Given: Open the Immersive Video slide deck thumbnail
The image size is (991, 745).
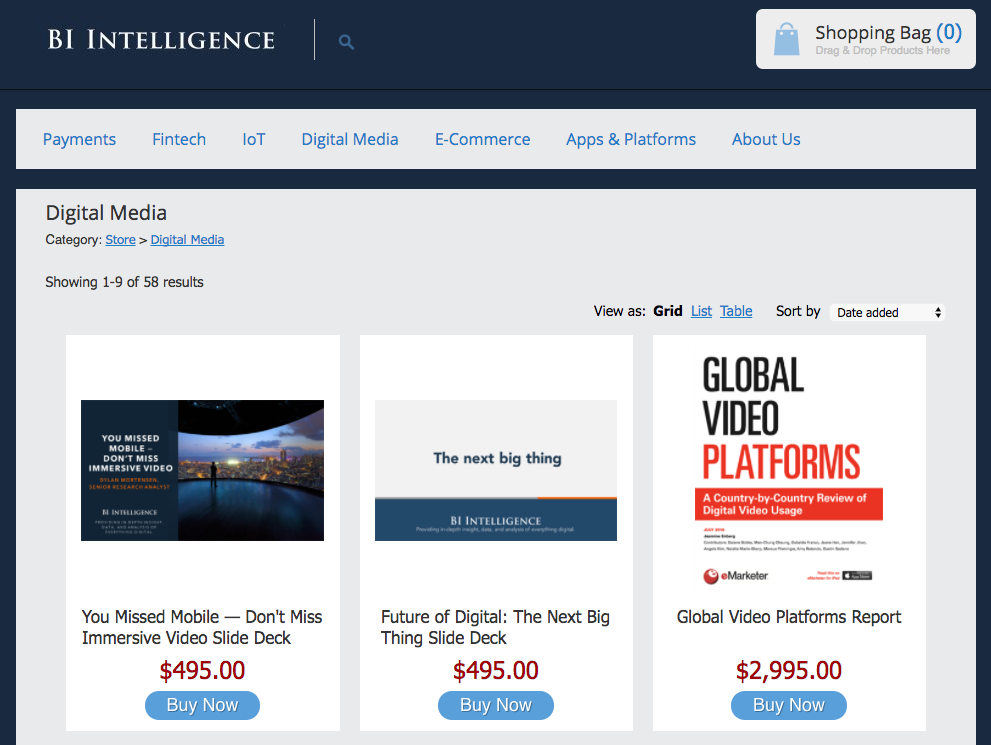Looking at the screenshot, I should tap(202, 470).
